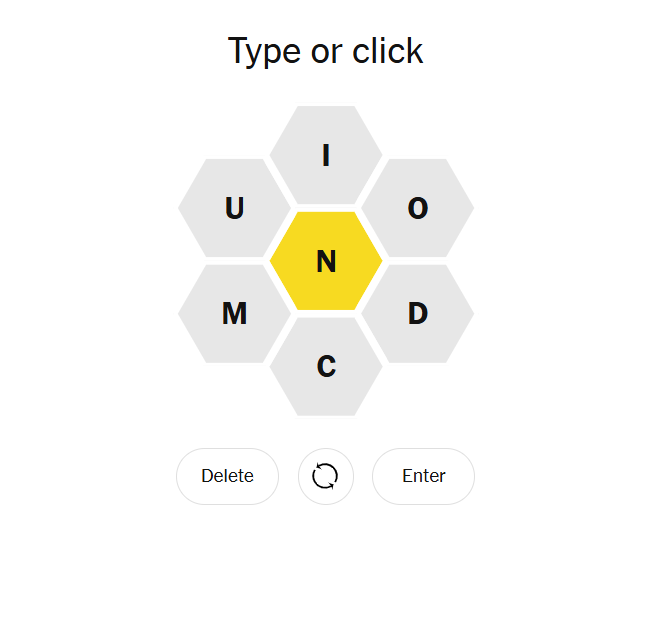Screen dimensions: 652x621
Task: Add the top hexagon letter I
Action: 326,155
